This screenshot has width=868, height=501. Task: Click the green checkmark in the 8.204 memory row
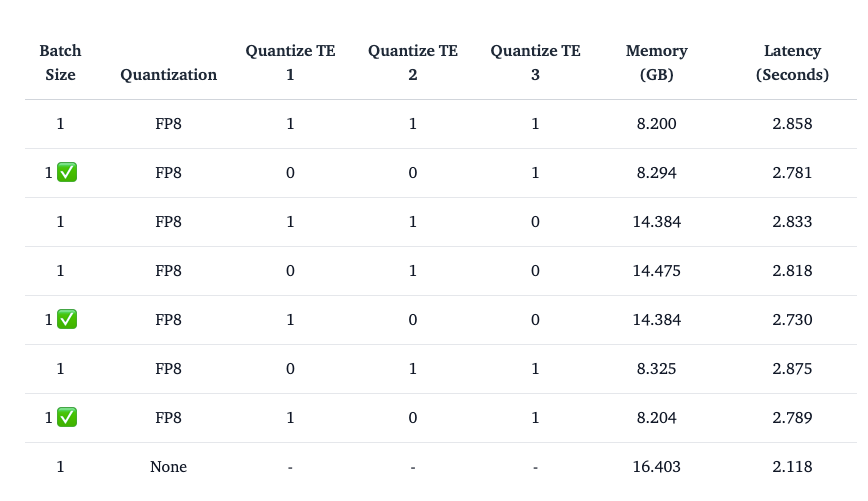point(67,417)
